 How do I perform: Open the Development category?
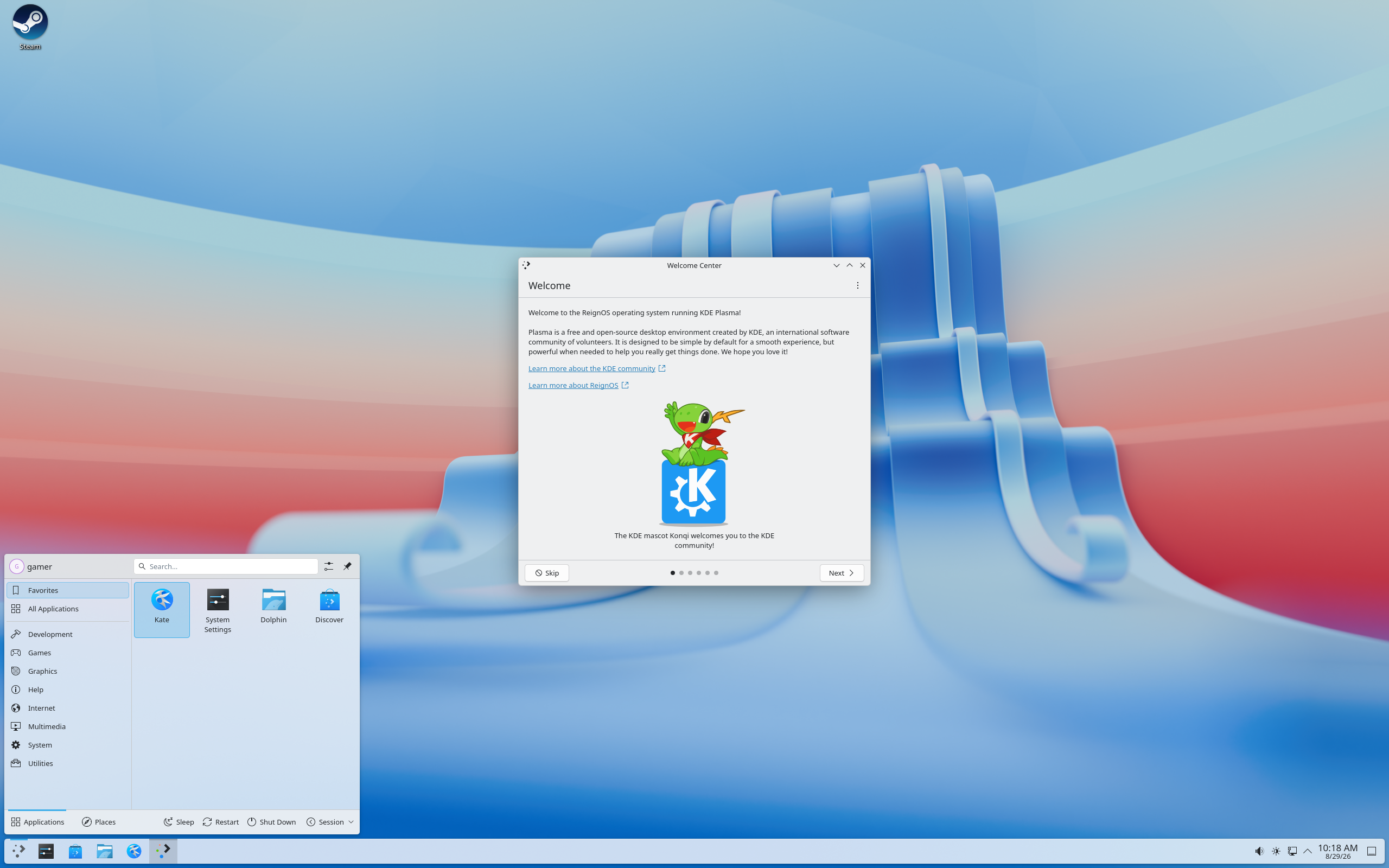click(68, 634)
